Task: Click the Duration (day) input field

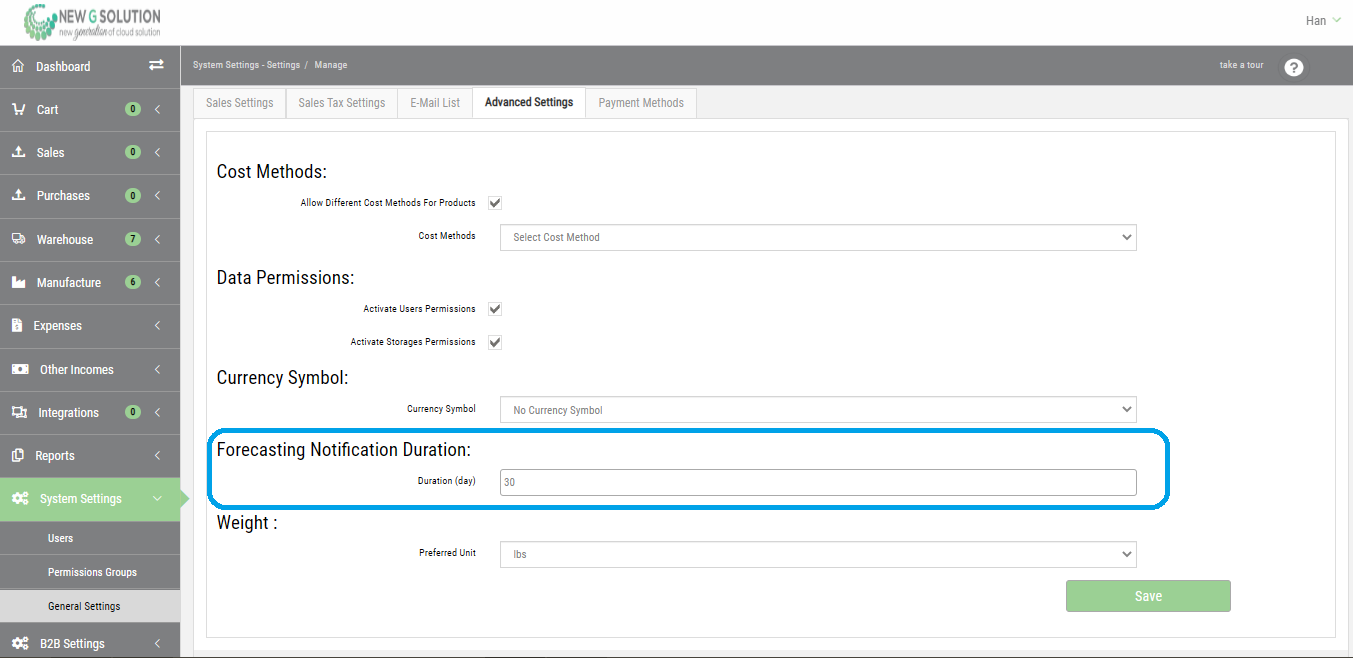Action: click(x=818, y=482)
